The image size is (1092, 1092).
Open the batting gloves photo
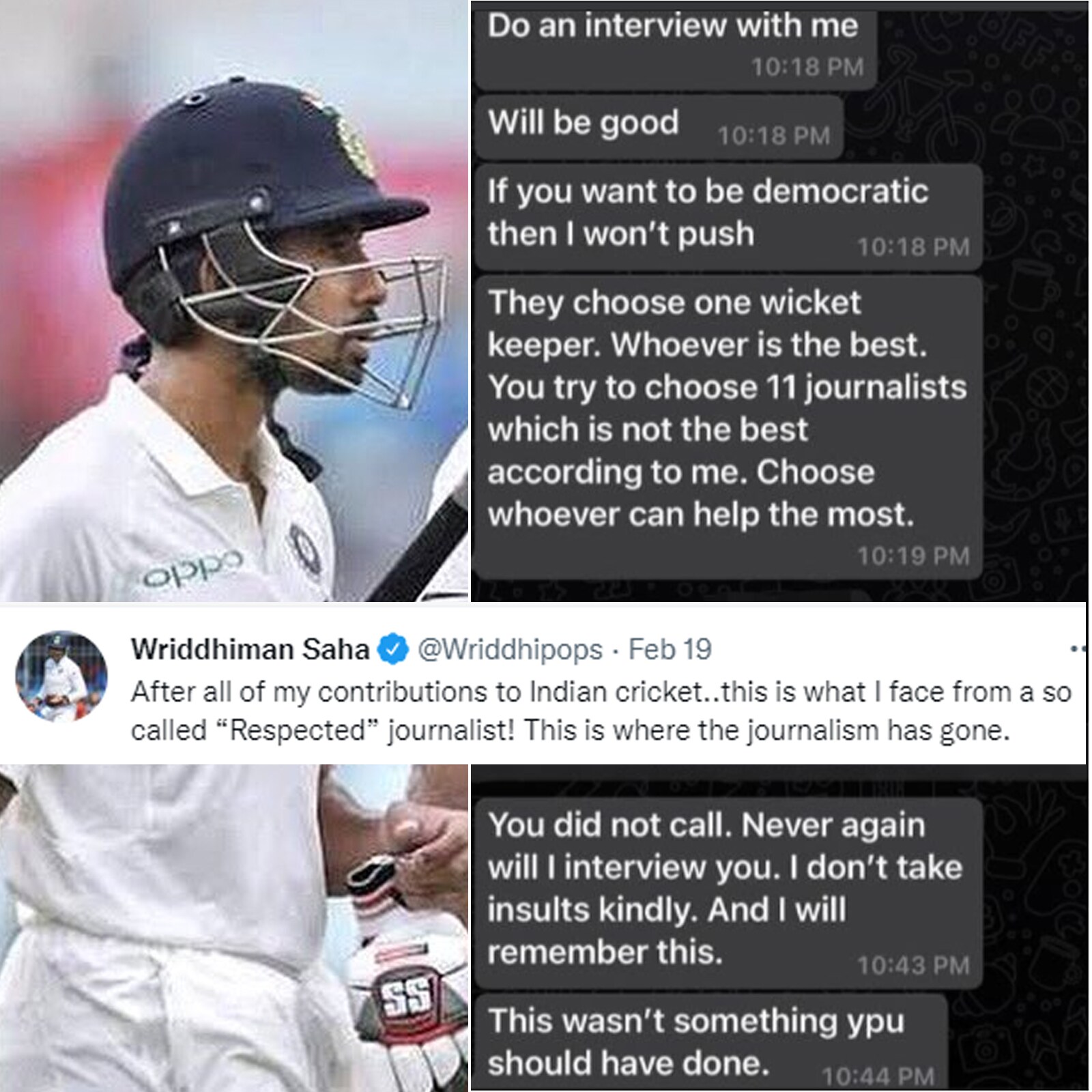coord(234,928)
